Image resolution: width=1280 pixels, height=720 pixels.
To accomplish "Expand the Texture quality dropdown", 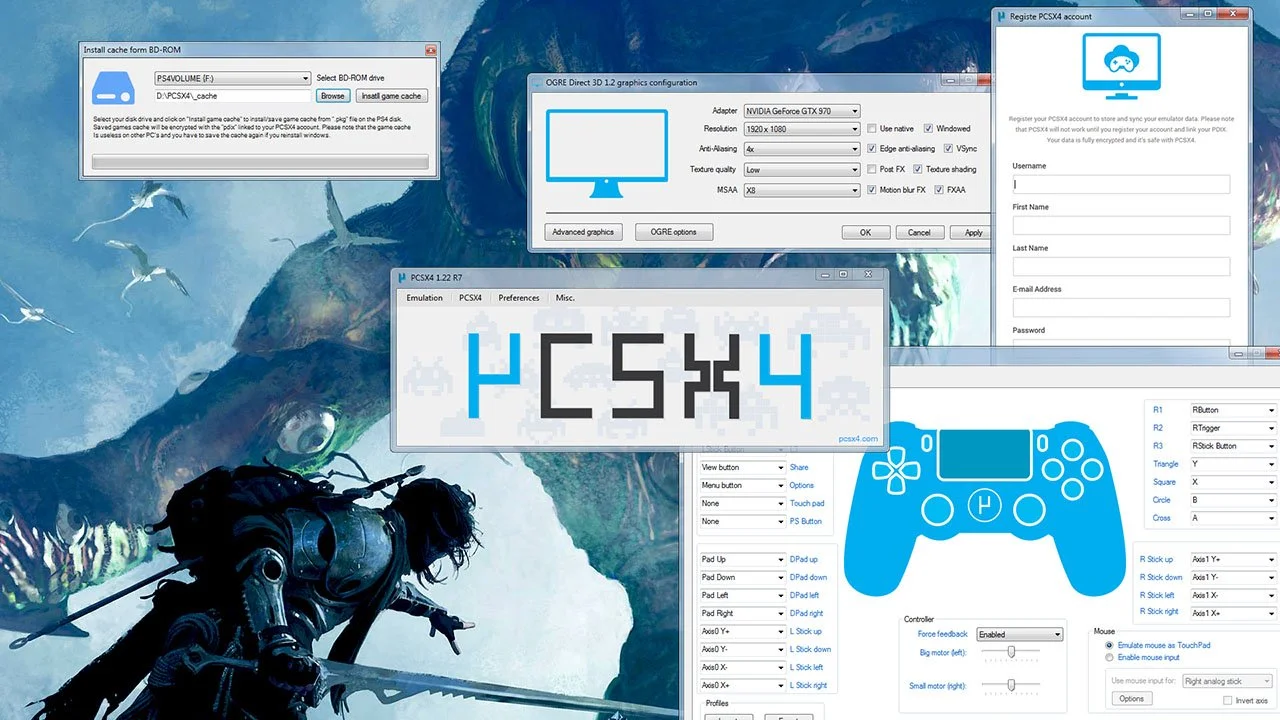I will tap(802, 170).
